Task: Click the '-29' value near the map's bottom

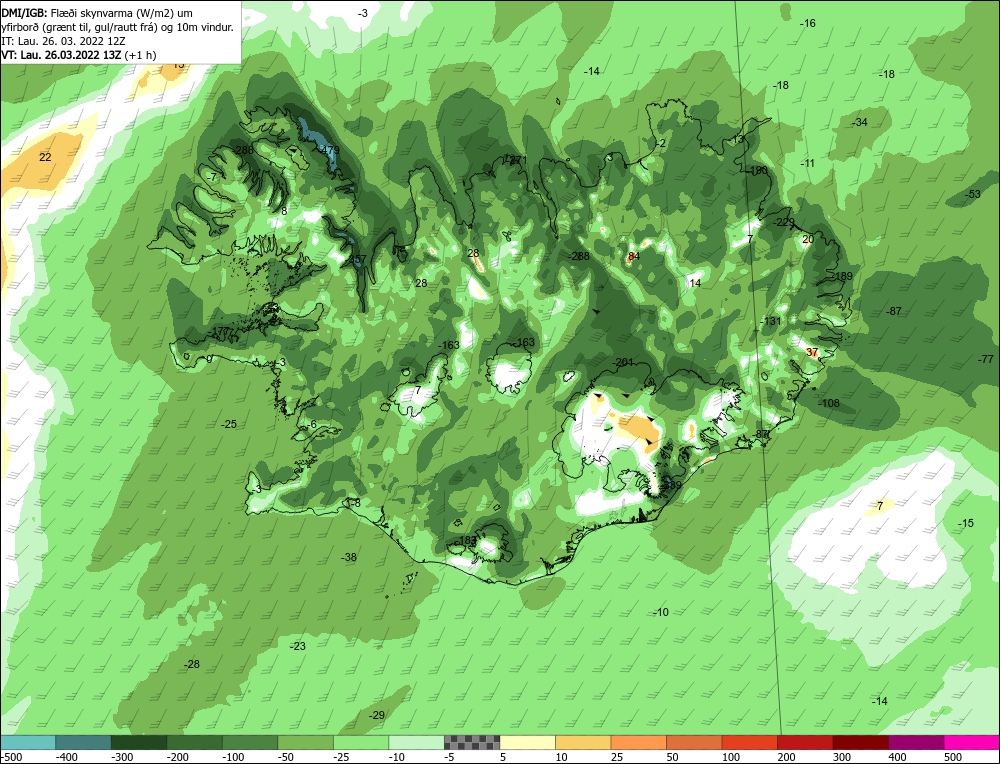Action: tap(377, 715)
